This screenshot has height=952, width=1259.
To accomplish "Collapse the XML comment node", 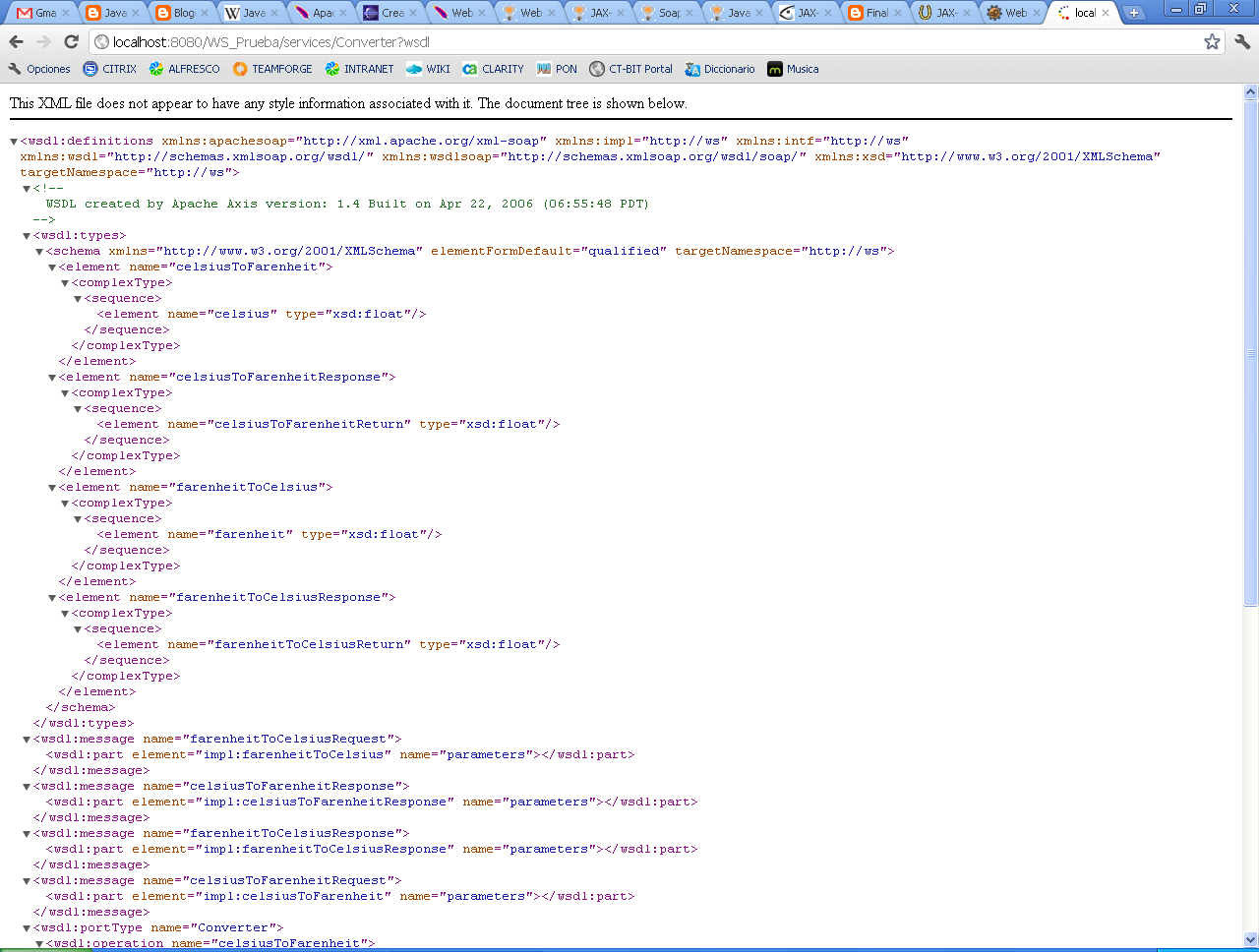I will [27, 189].
